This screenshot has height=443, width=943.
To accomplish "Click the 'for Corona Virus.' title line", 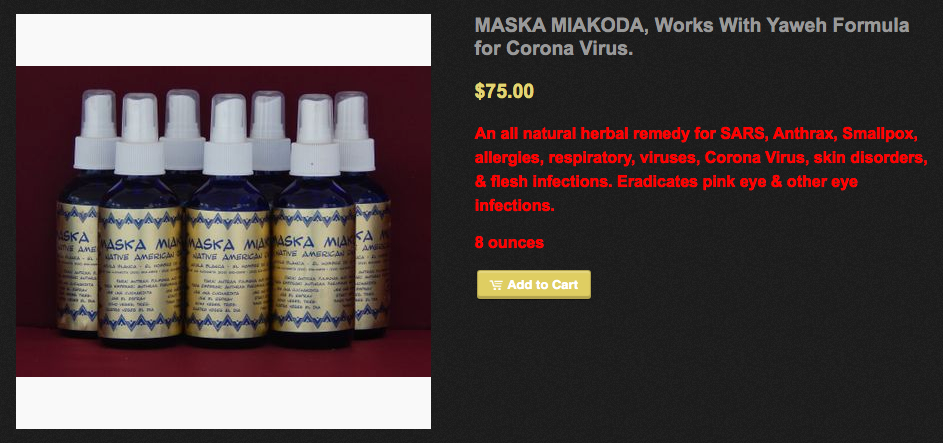I will [554, 48].
